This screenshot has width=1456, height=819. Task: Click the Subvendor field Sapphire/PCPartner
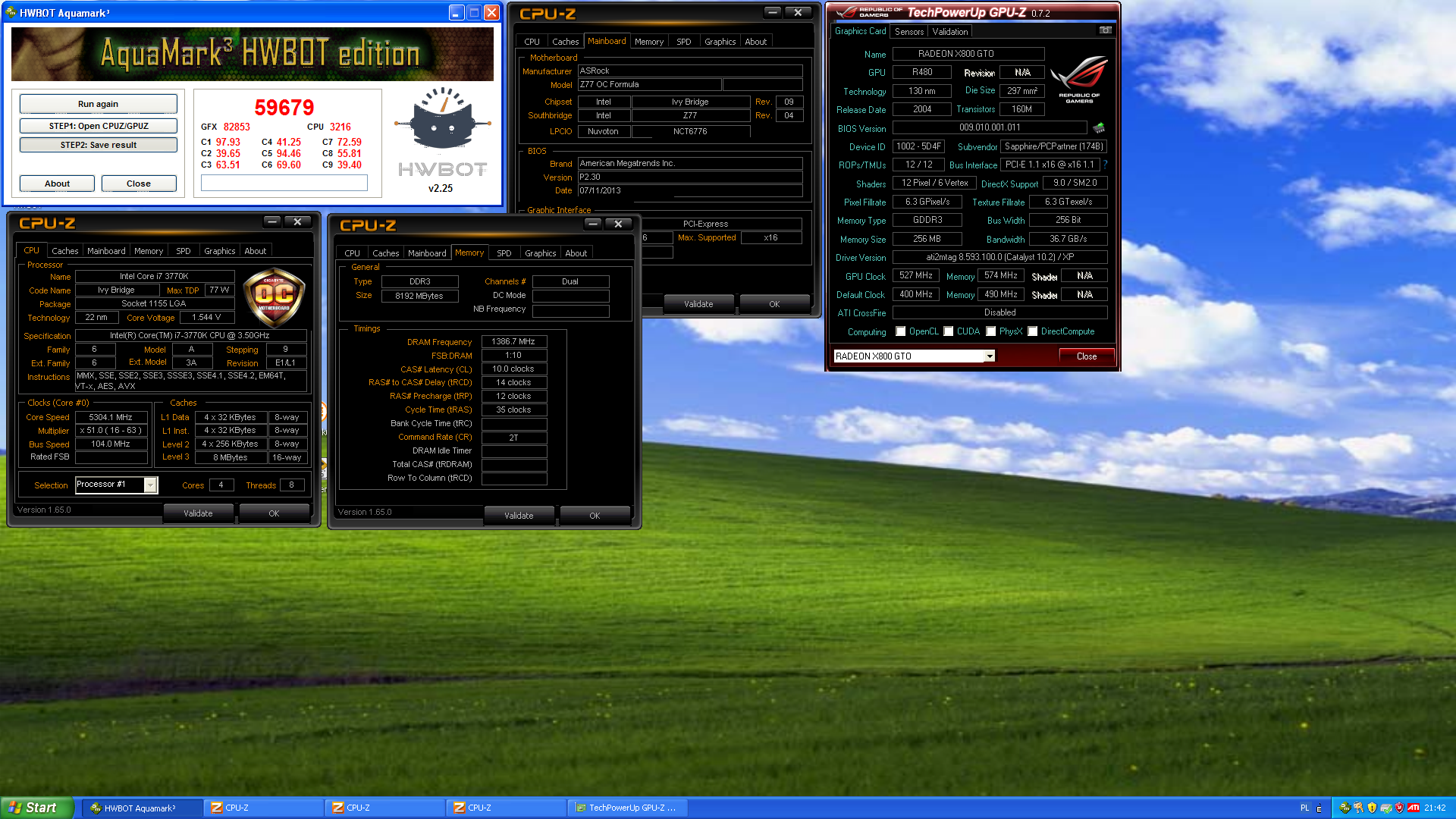pos(1054,146)
